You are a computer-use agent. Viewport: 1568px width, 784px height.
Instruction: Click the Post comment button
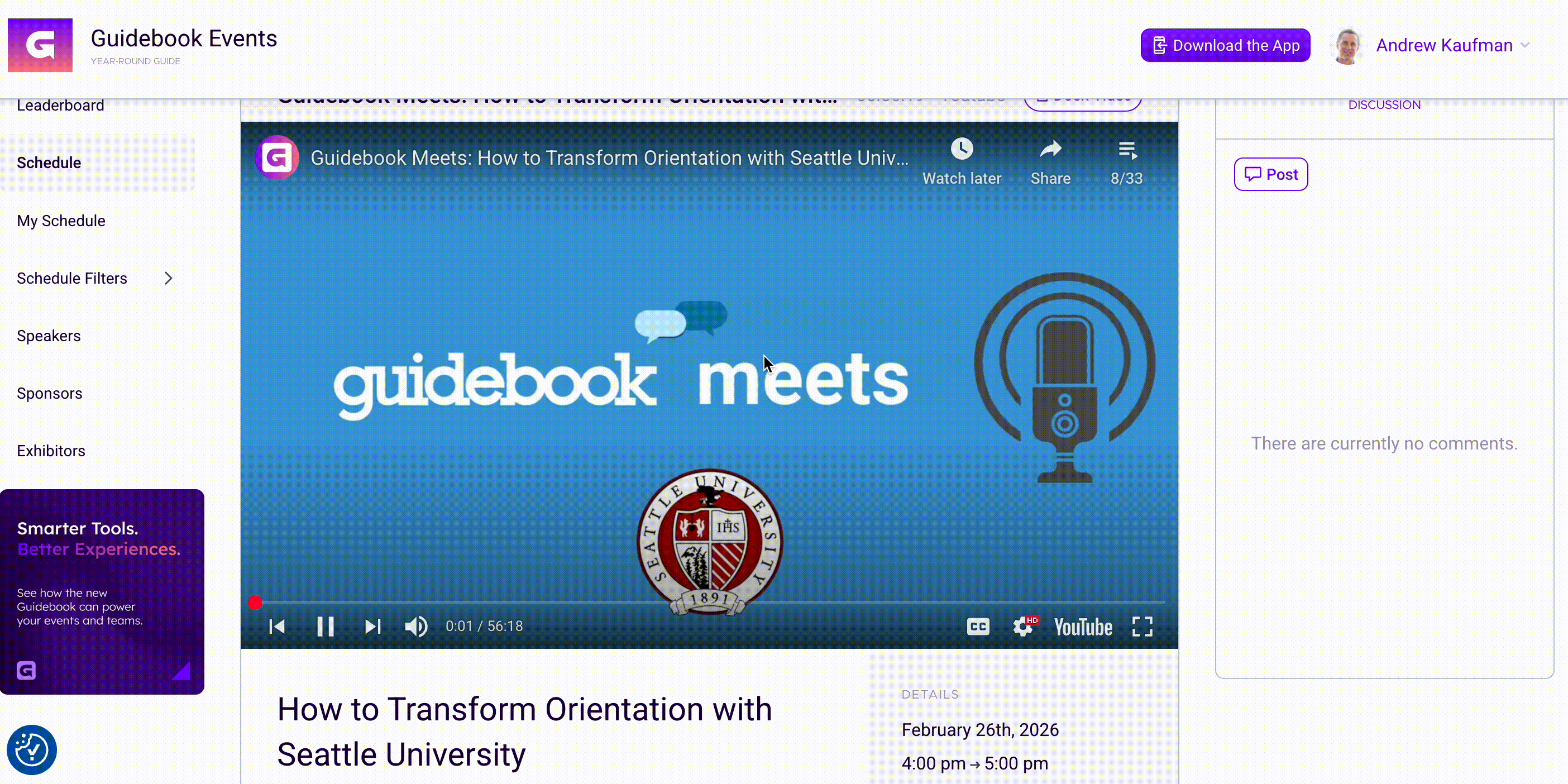pyautogui.click(x=1271, y=174)
